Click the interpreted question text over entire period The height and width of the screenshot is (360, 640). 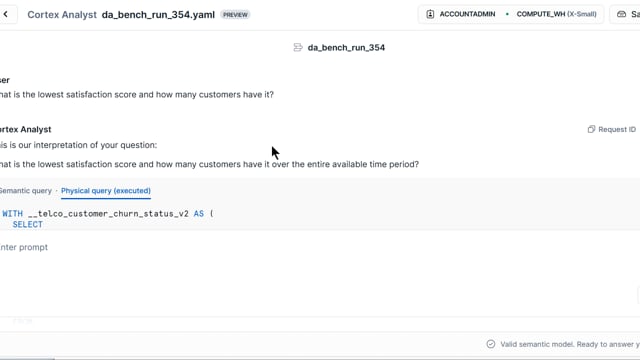pyautogui.click(x=209, y=164)
